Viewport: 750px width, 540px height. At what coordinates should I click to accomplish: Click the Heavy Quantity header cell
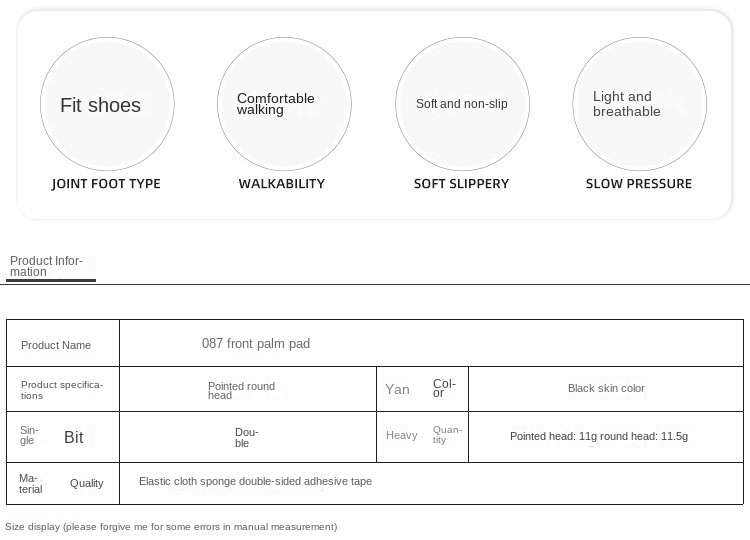[x=423, y=436]
